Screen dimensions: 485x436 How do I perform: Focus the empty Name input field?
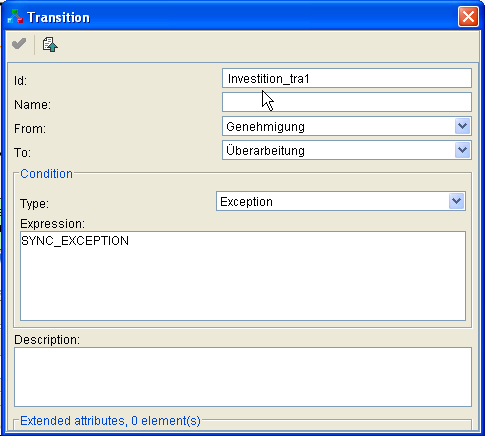coord(347,102)
